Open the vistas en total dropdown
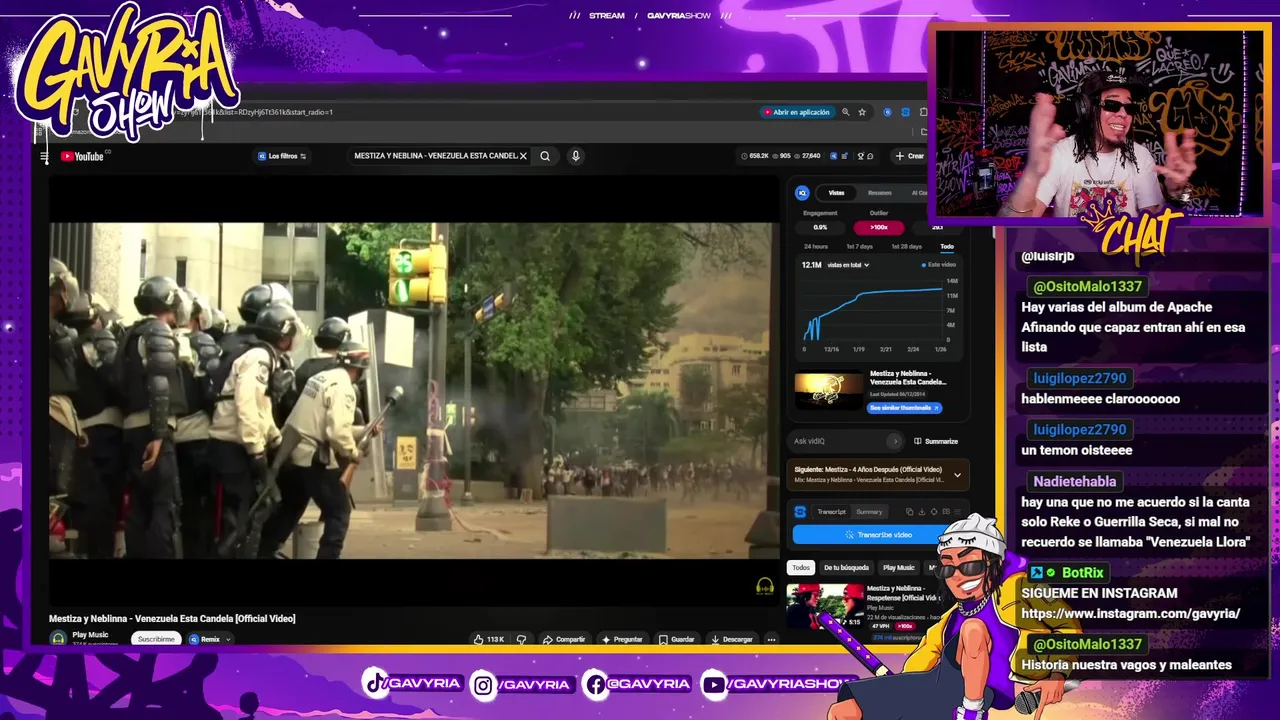The width and height of the screenshot is (1280, 720). tap(848, 265)
